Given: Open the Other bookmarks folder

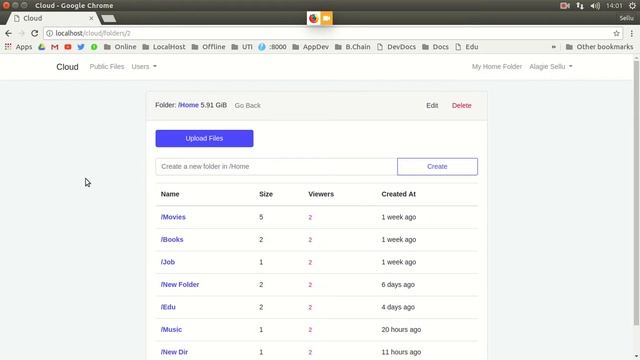Looking at the screenshot, I should (599, 47).
